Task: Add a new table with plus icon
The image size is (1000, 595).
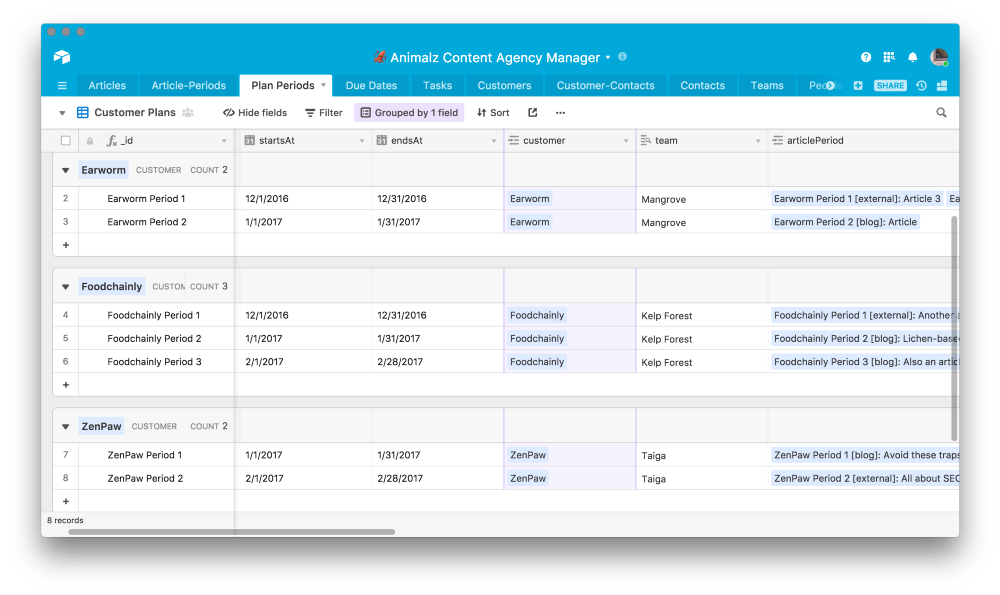Action: point(858,85)
